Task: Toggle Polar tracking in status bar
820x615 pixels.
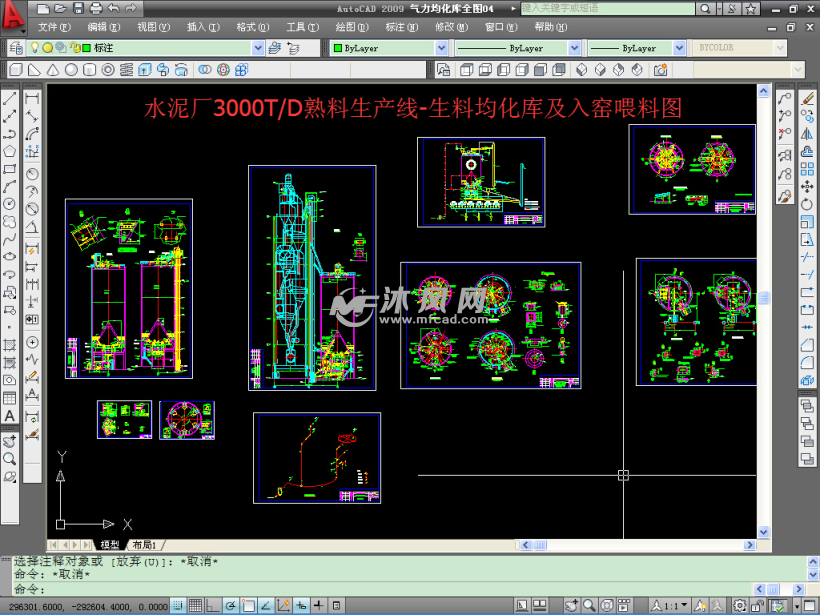Action: point(231,606)
